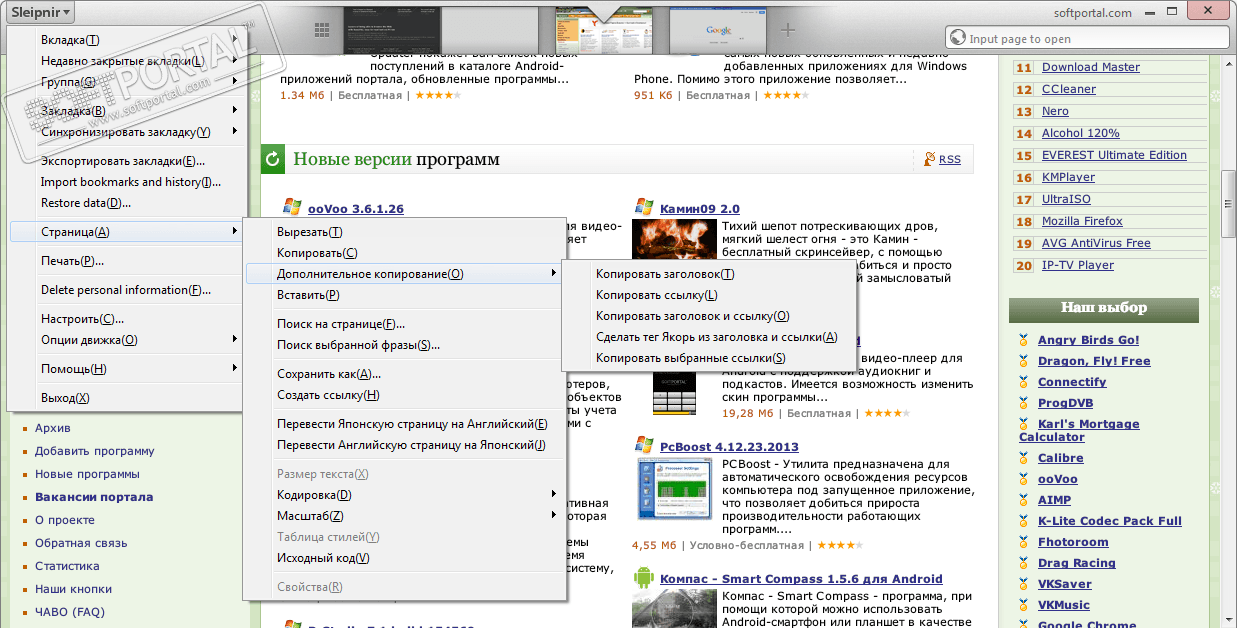Choose Import bookmarks and history
Image resolution: width=1237 pixels, height=628 pixels.
(x=126, y=182)
